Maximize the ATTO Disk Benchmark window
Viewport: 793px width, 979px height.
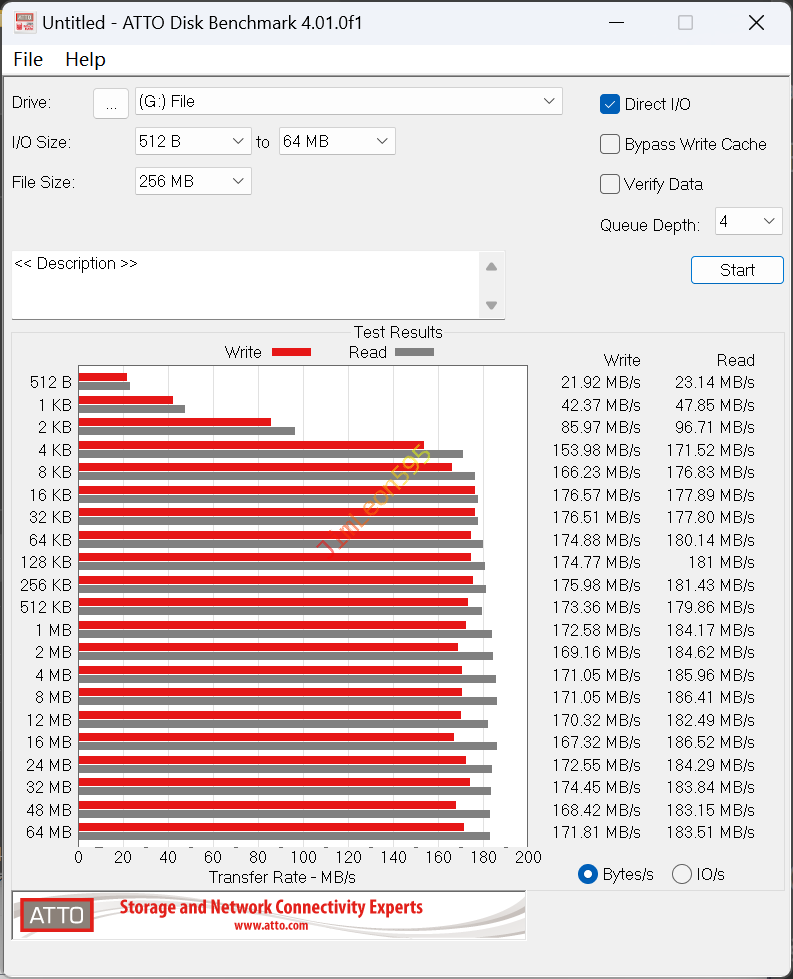point(685,23)
